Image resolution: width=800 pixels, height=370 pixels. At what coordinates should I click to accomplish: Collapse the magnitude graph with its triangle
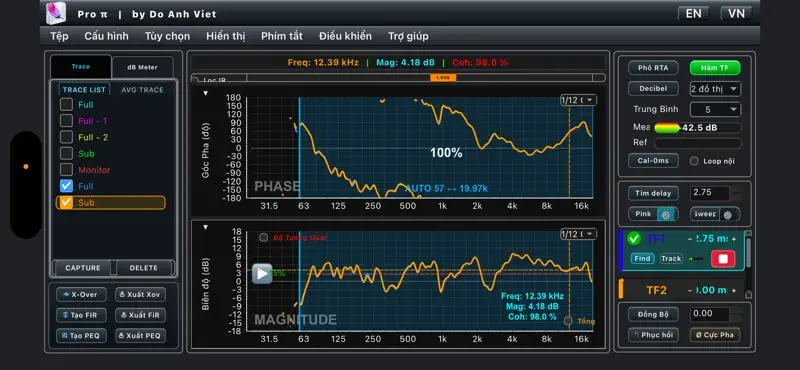(x=206, y=228)
